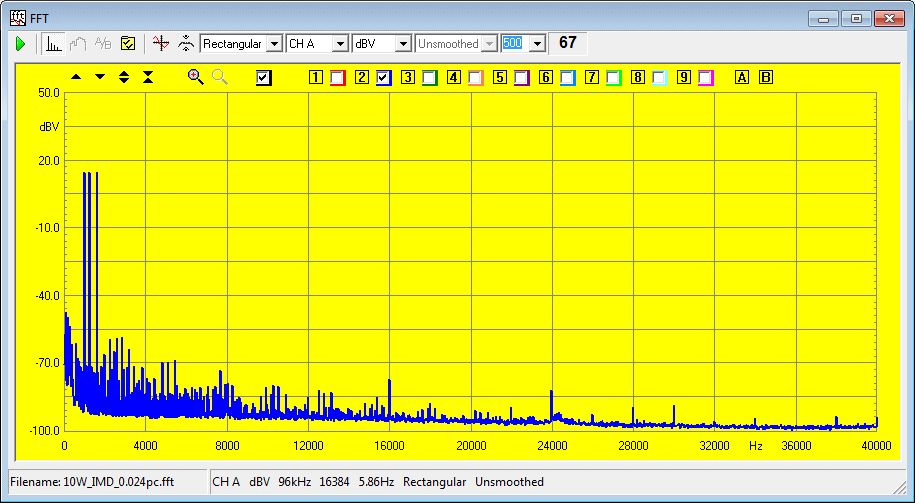Screen dimensions: 915x503
Task: Enable the cyan trace 8 checkbox
Action: click(x=660, y=78)
